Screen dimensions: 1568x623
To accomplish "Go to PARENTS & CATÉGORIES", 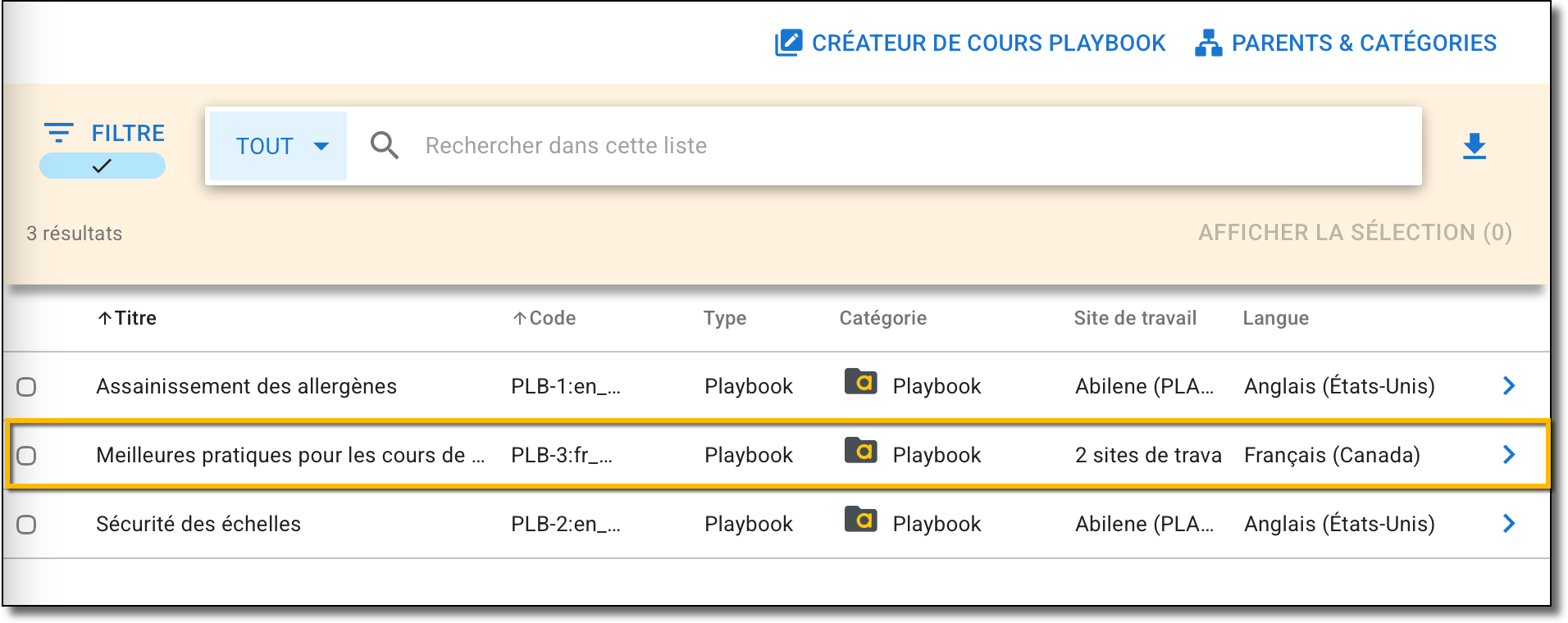I will 1364,43.
